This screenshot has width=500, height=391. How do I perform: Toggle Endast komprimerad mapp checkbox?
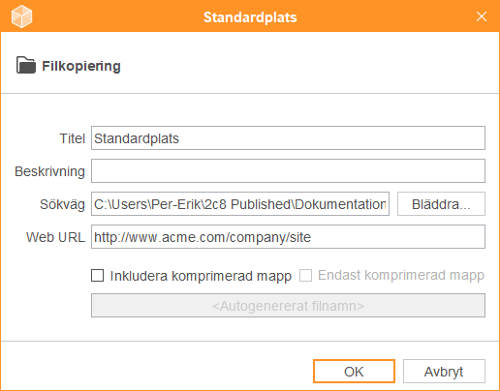coord(305,276)
